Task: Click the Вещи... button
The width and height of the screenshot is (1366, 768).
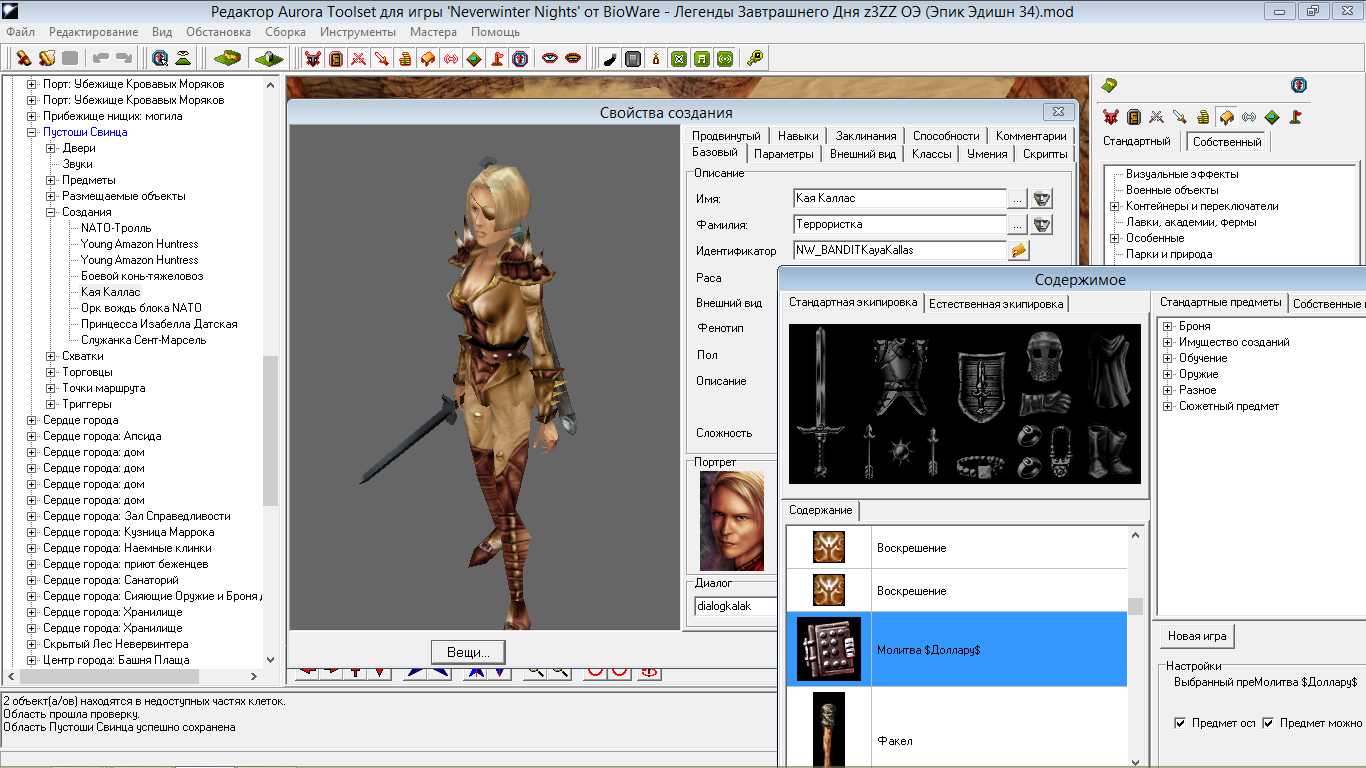Action: click(468, 652)
